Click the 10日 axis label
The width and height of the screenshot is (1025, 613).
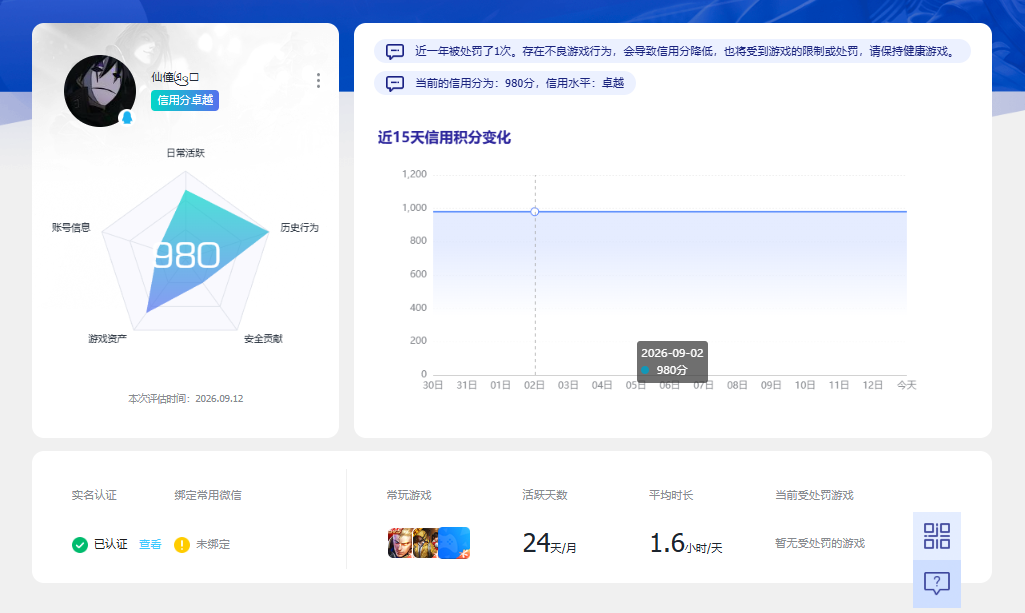click(805, 386)
